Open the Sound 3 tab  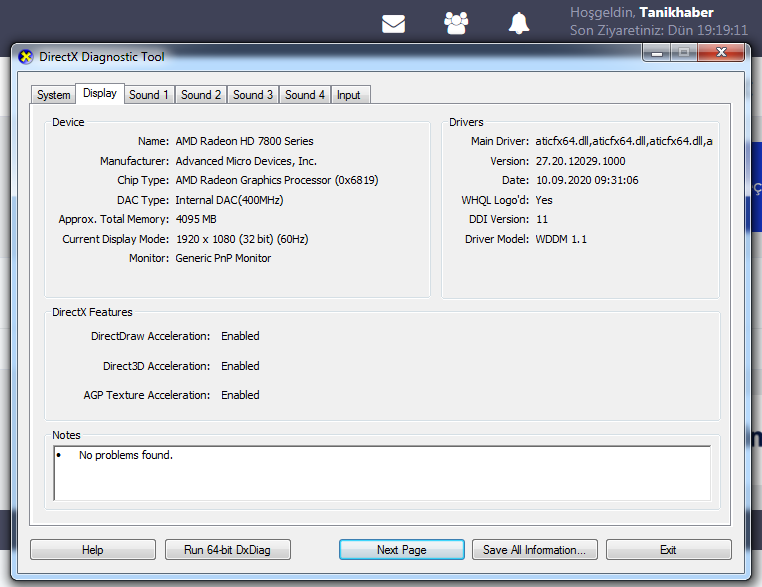click(253, 95)
